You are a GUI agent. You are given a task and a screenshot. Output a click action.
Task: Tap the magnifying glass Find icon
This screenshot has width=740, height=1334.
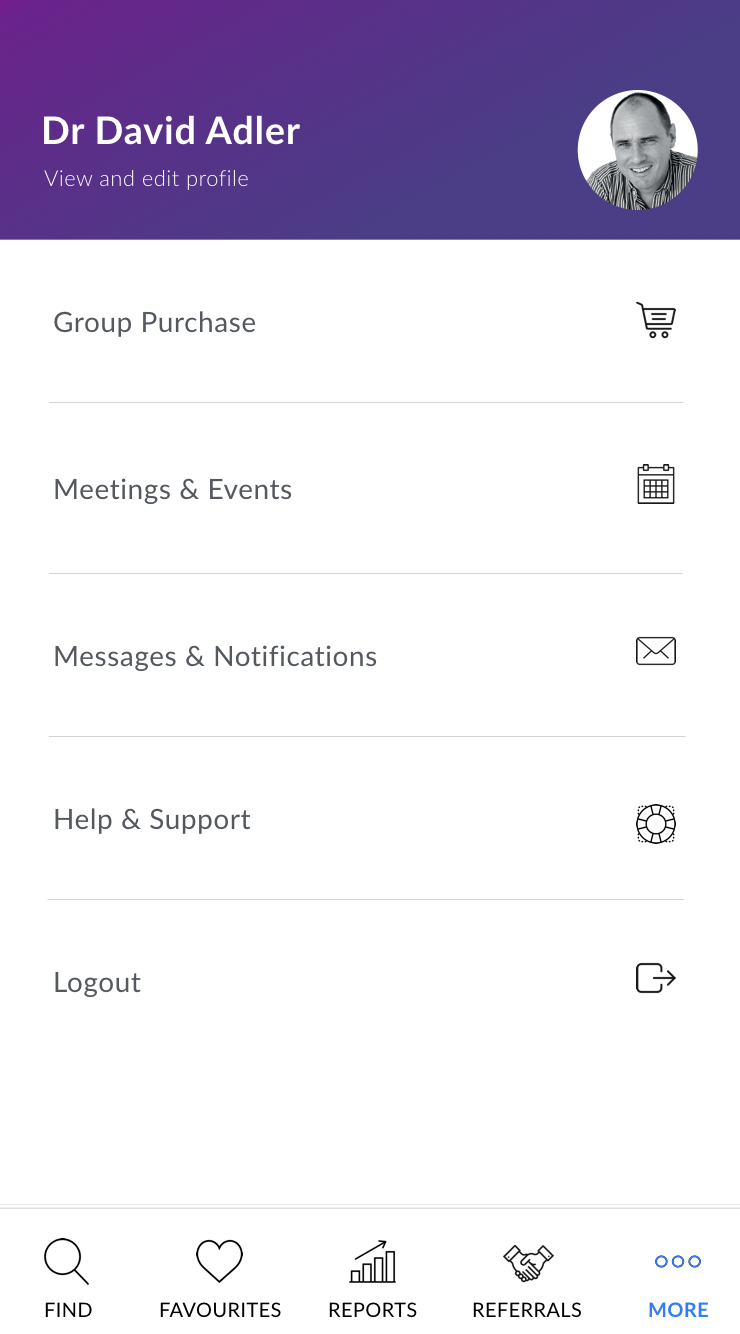click(67, 1262)
